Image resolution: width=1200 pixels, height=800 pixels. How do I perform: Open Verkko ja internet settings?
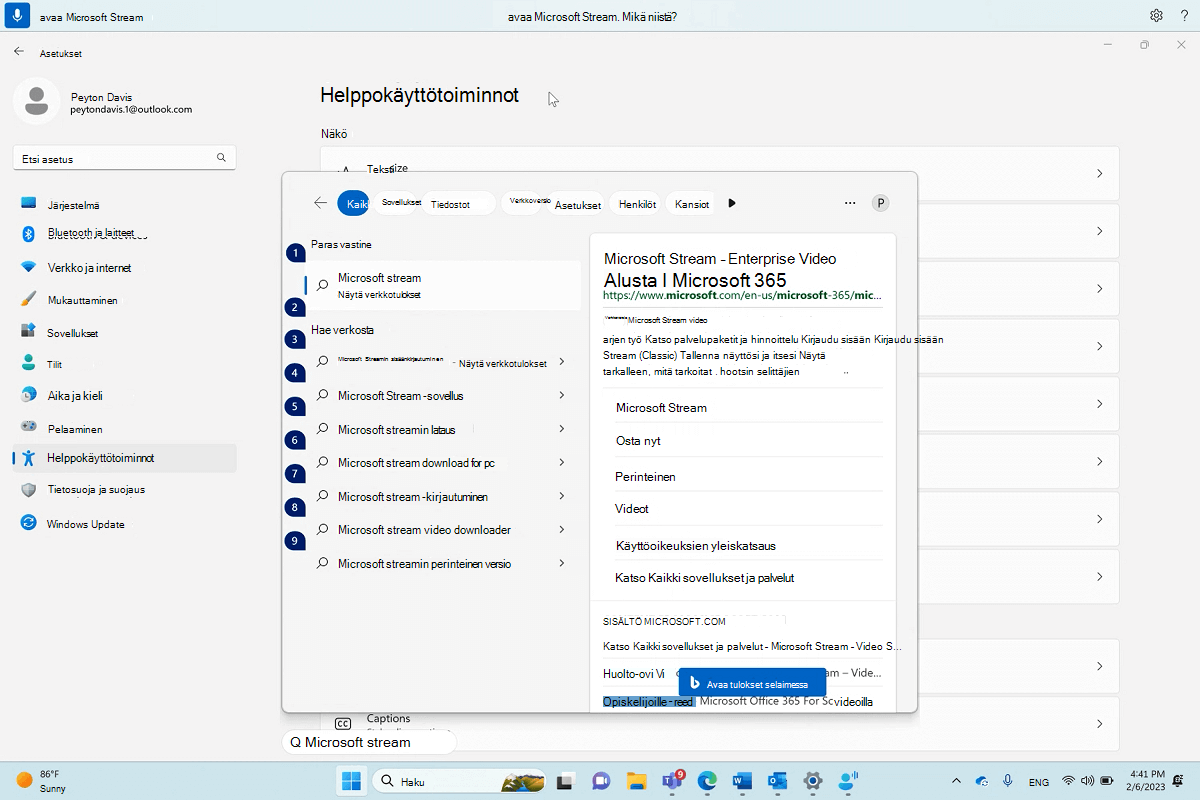[125, 268]
